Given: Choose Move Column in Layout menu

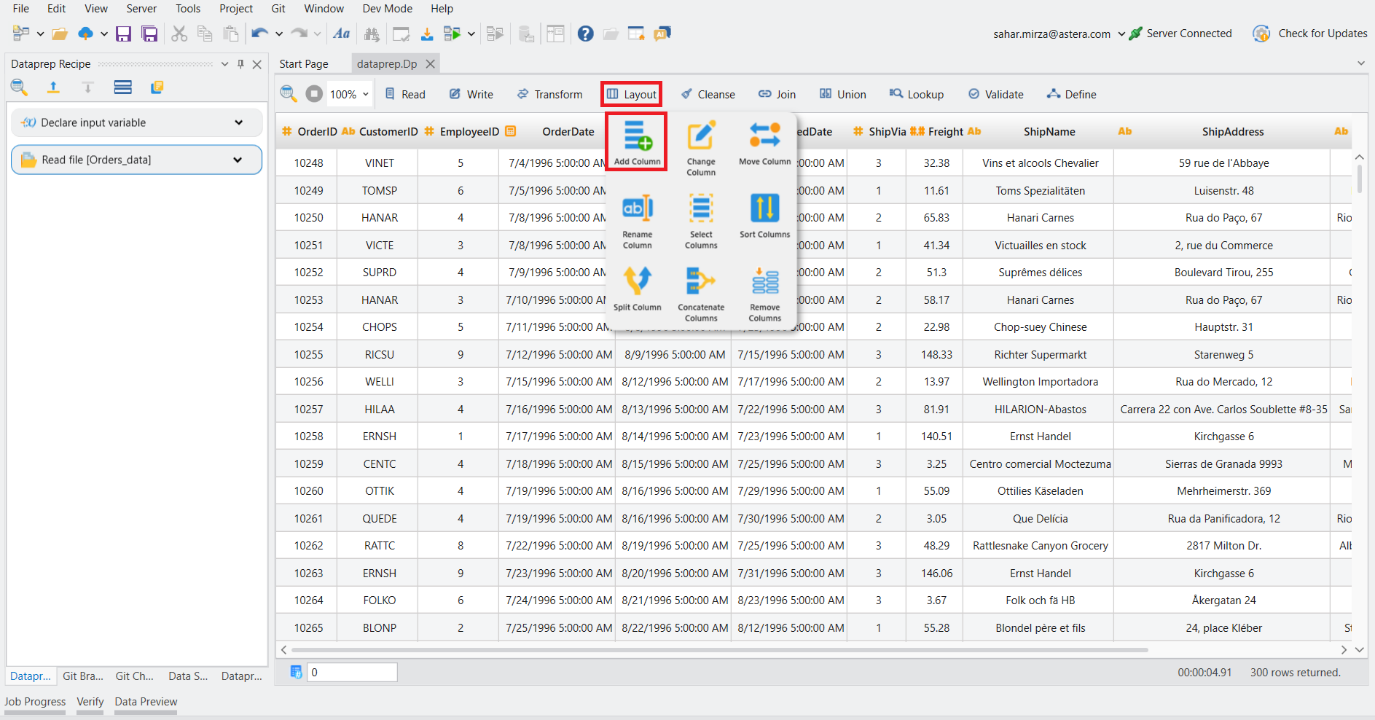Looking at the screenshot, I should point(764,136).
